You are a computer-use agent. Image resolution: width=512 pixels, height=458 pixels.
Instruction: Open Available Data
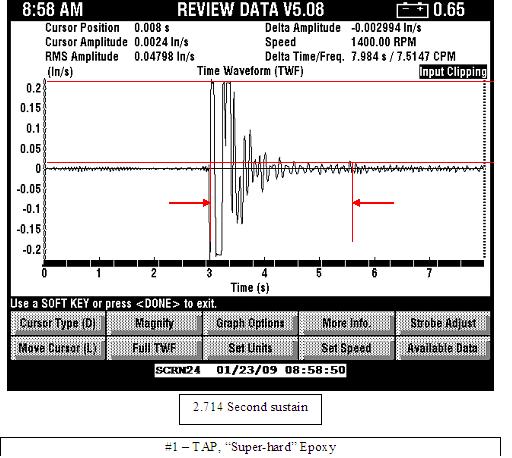pyautogui.click(x=443, y=348)
